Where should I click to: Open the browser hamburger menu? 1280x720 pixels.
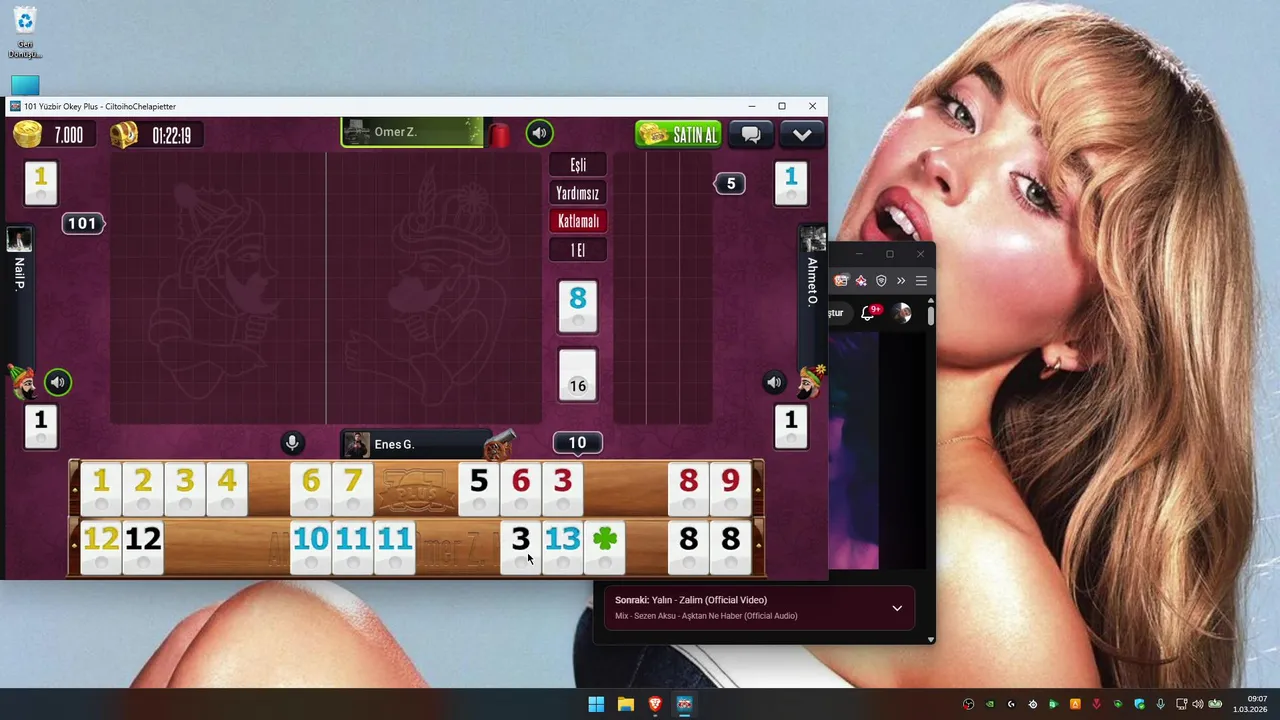[x=921, y=281]
